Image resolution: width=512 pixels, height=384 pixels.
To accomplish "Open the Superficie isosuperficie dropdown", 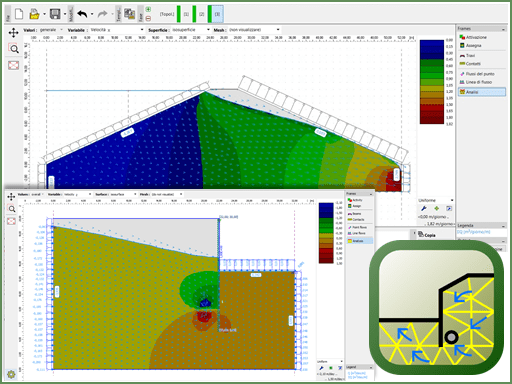I will point(191,30).
